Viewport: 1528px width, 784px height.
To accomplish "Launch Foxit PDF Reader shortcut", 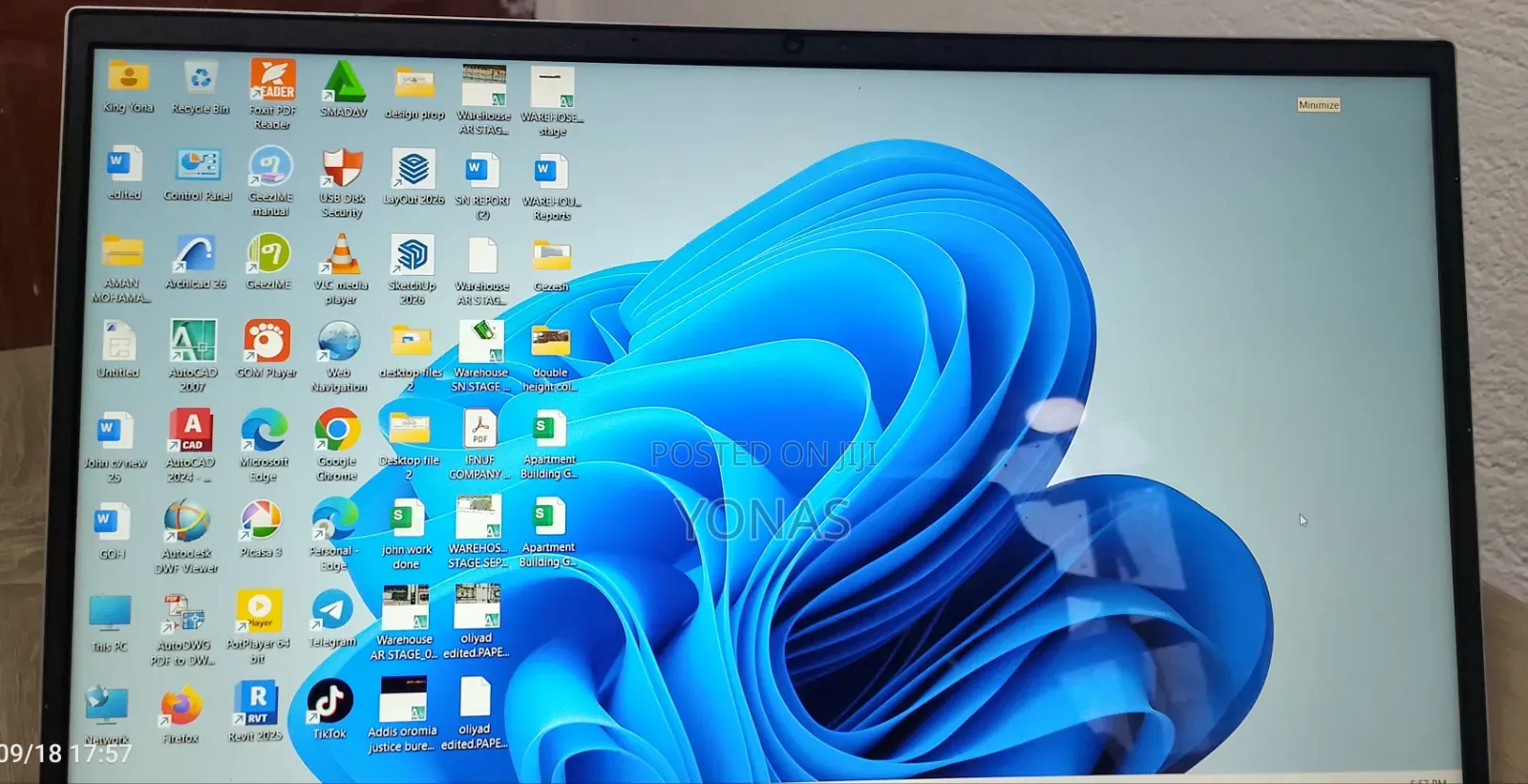I will coord(272,94).
